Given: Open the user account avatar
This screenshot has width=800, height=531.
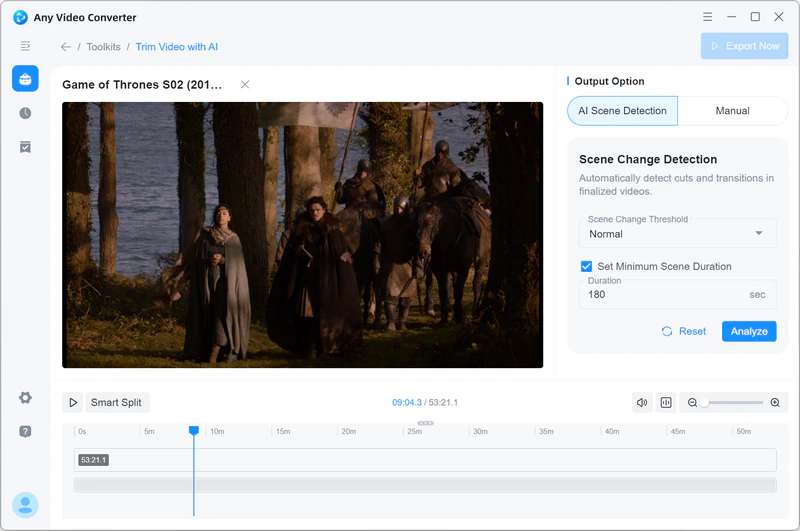Looking at the screenshot, I should click(25, 505).
